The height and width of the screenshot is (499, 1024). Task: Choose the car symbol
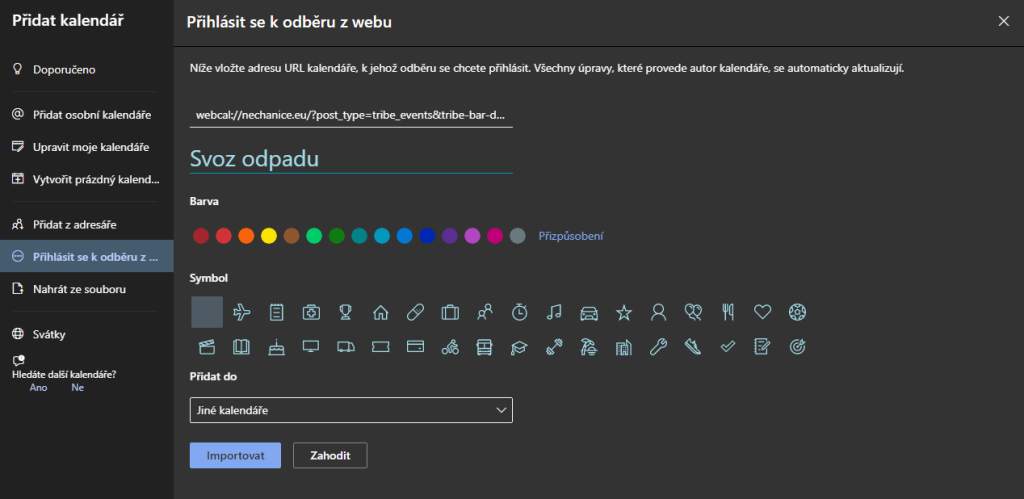(x=589, y=312)
